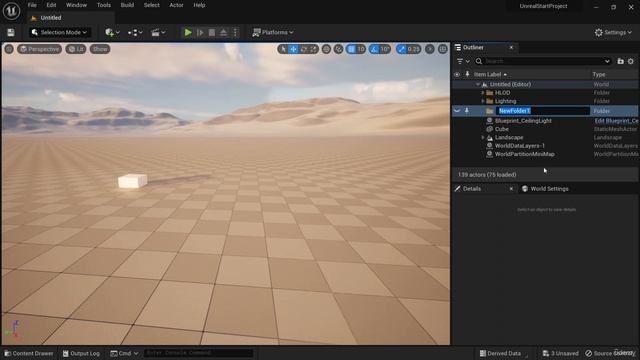Open the Build menu

coord(127,5)
